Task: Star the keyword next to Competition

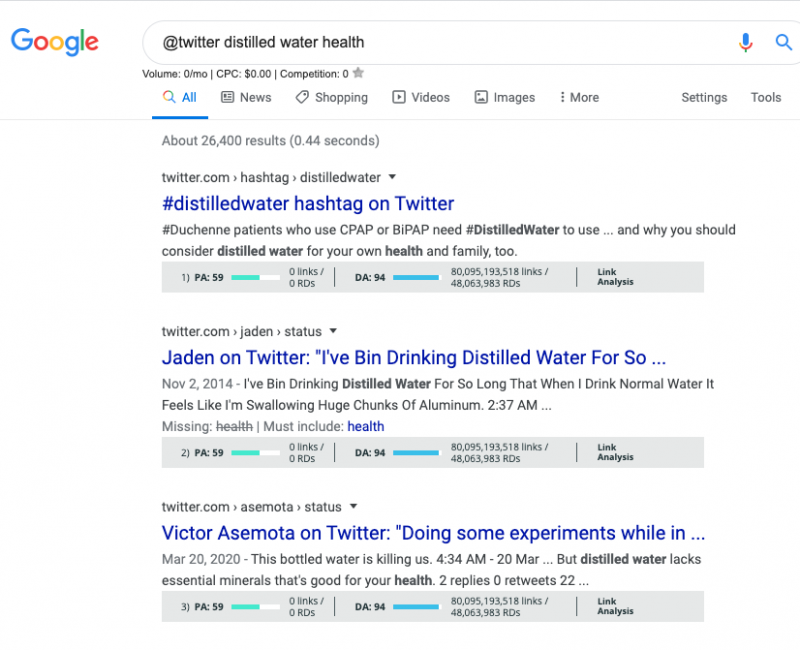Action: pyautogui.click(x=358, y=73)
